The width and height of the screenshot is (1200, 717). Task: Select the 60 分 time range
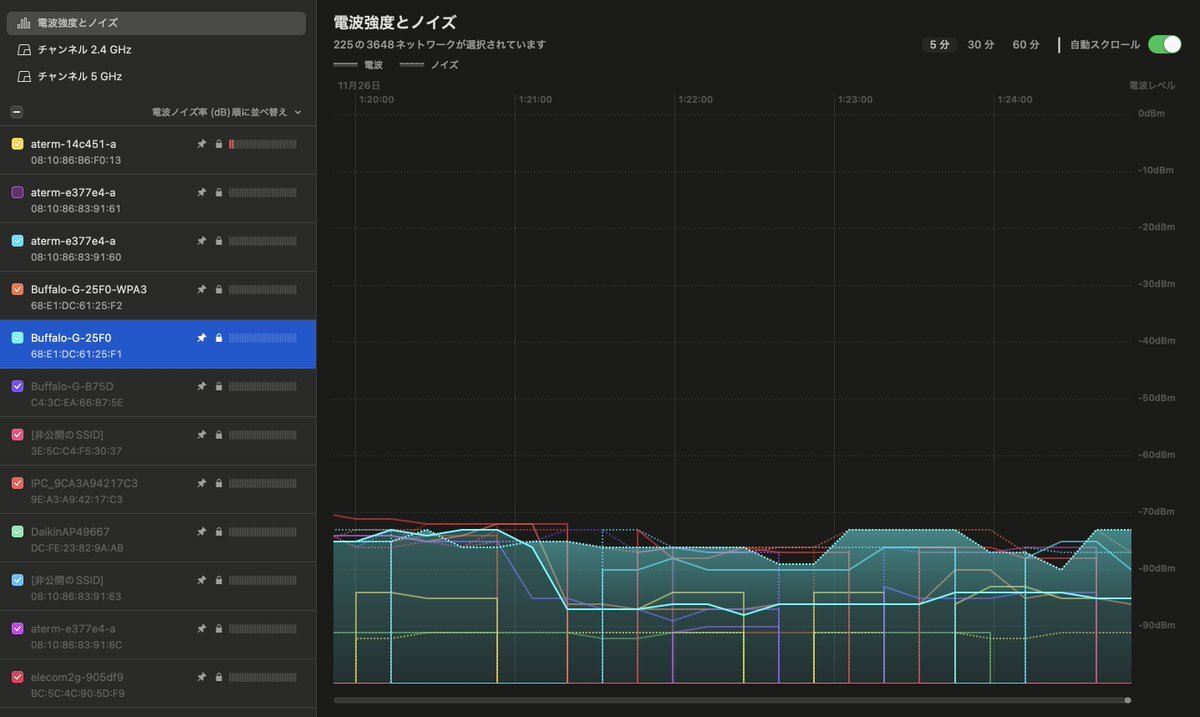tap(1026, 45)
